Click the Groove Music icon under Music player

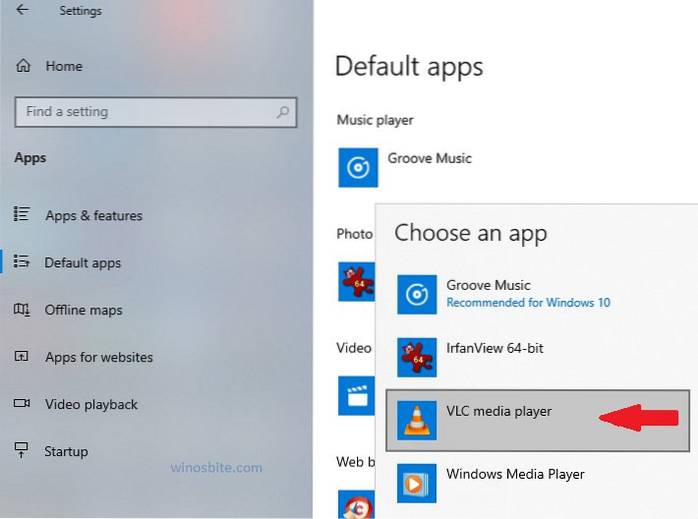pyautogui.click(x=358, y=167)
